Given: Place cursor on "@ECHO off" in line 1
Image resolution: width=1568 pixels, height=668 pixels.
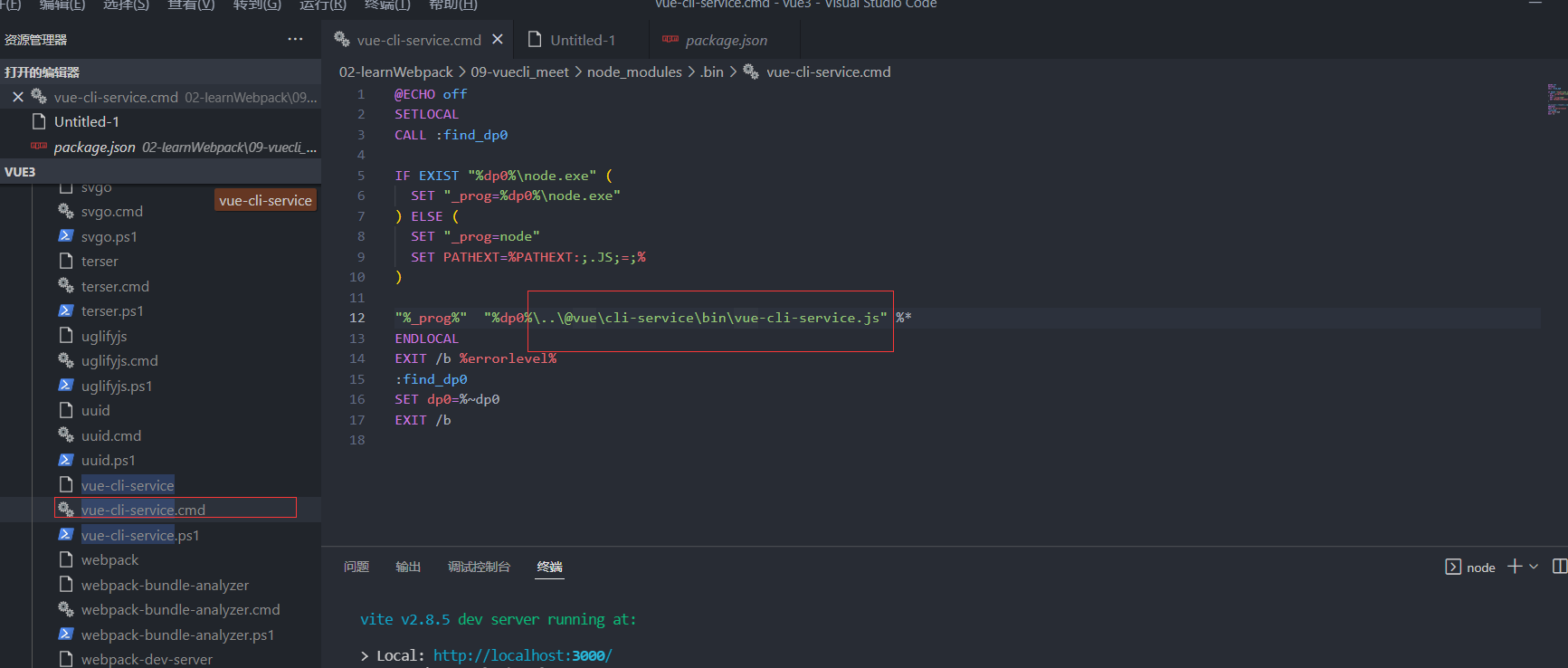Looking at the screenshot, I should coord(431,94).
